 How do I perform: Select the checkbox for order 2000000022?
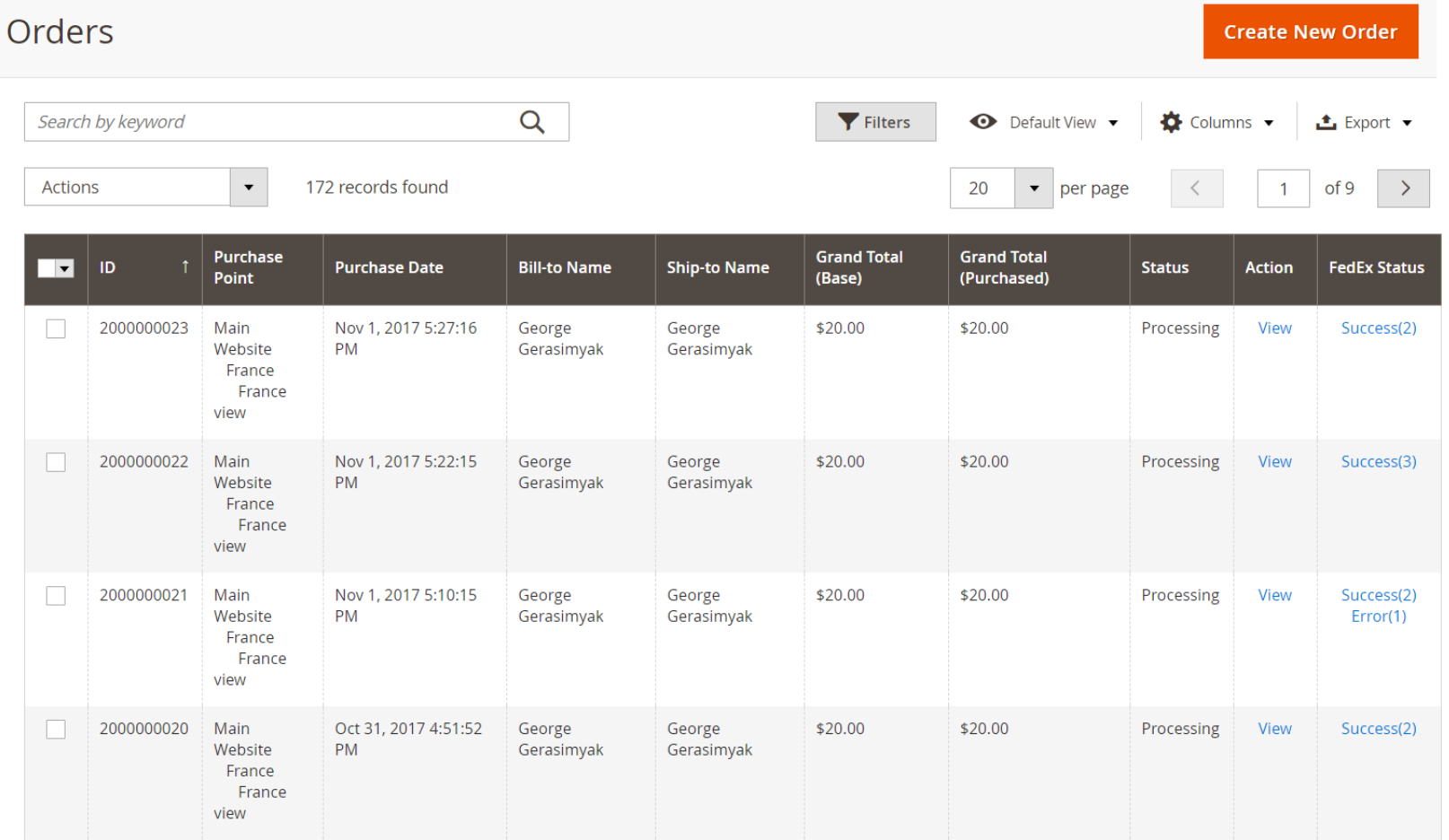coord(56,462)
